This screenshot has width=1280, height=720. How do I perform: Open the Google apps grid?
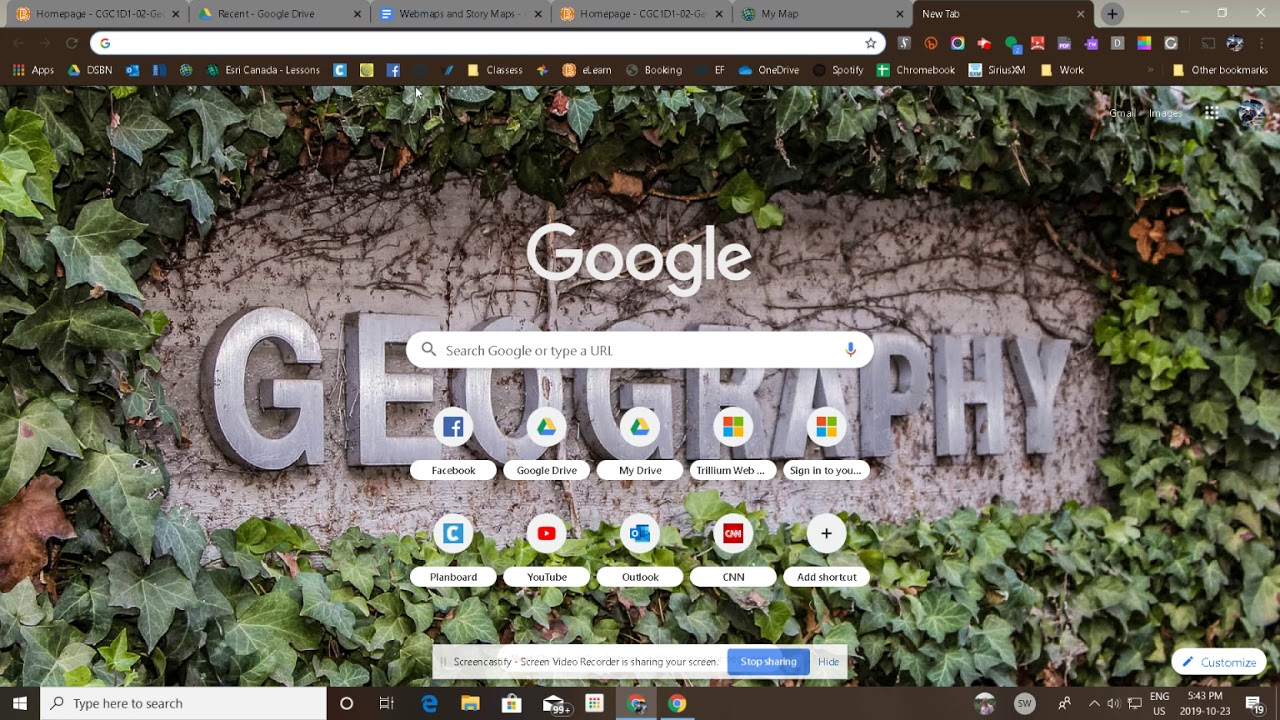[1211, 113]
